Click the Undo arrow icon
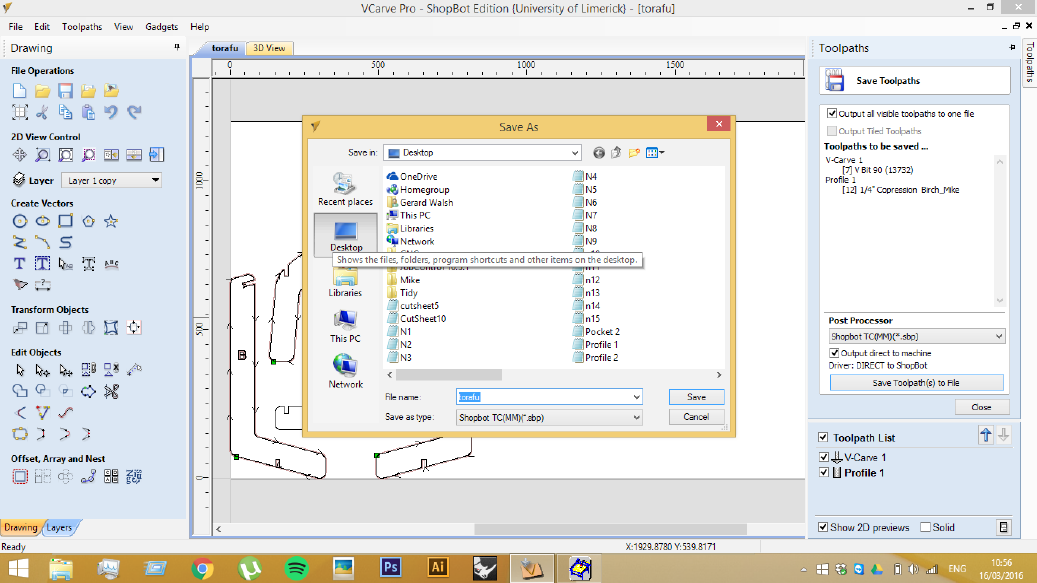The height and width of the screenshot is (583, 1037). click(111, 112)
